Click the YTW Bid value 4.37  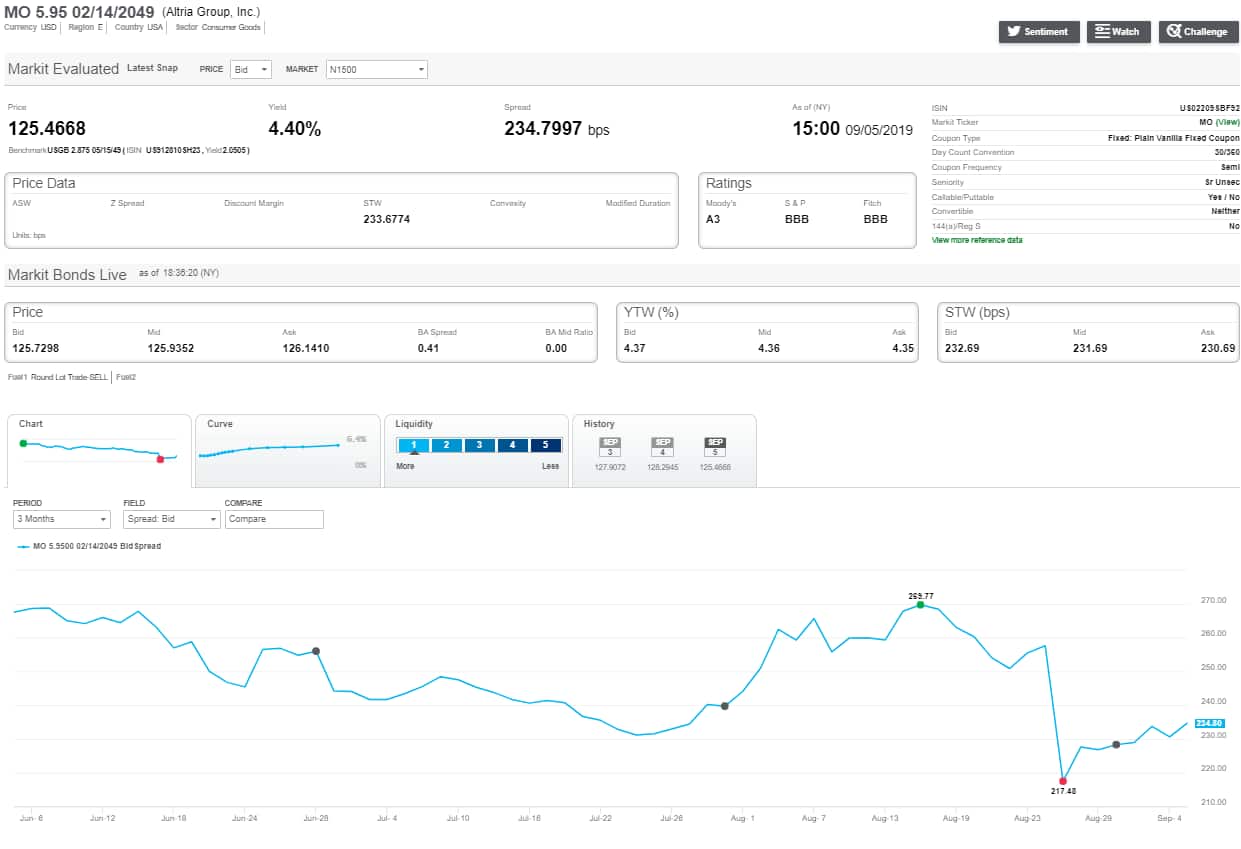click(x=635, y=348)
